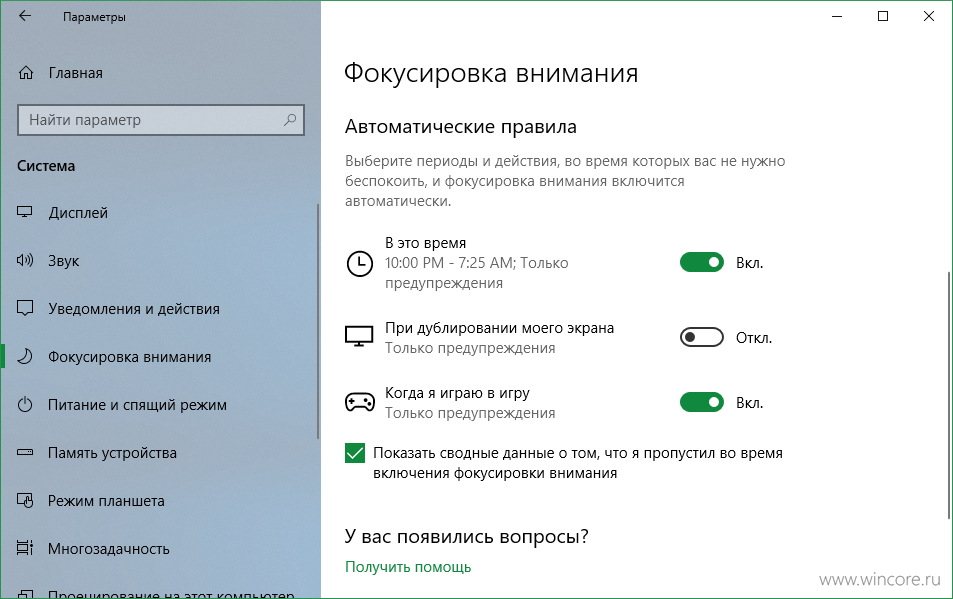953x599 pixels.
Task: Click the search magnifier icon
Action: [x=290, y=120]
